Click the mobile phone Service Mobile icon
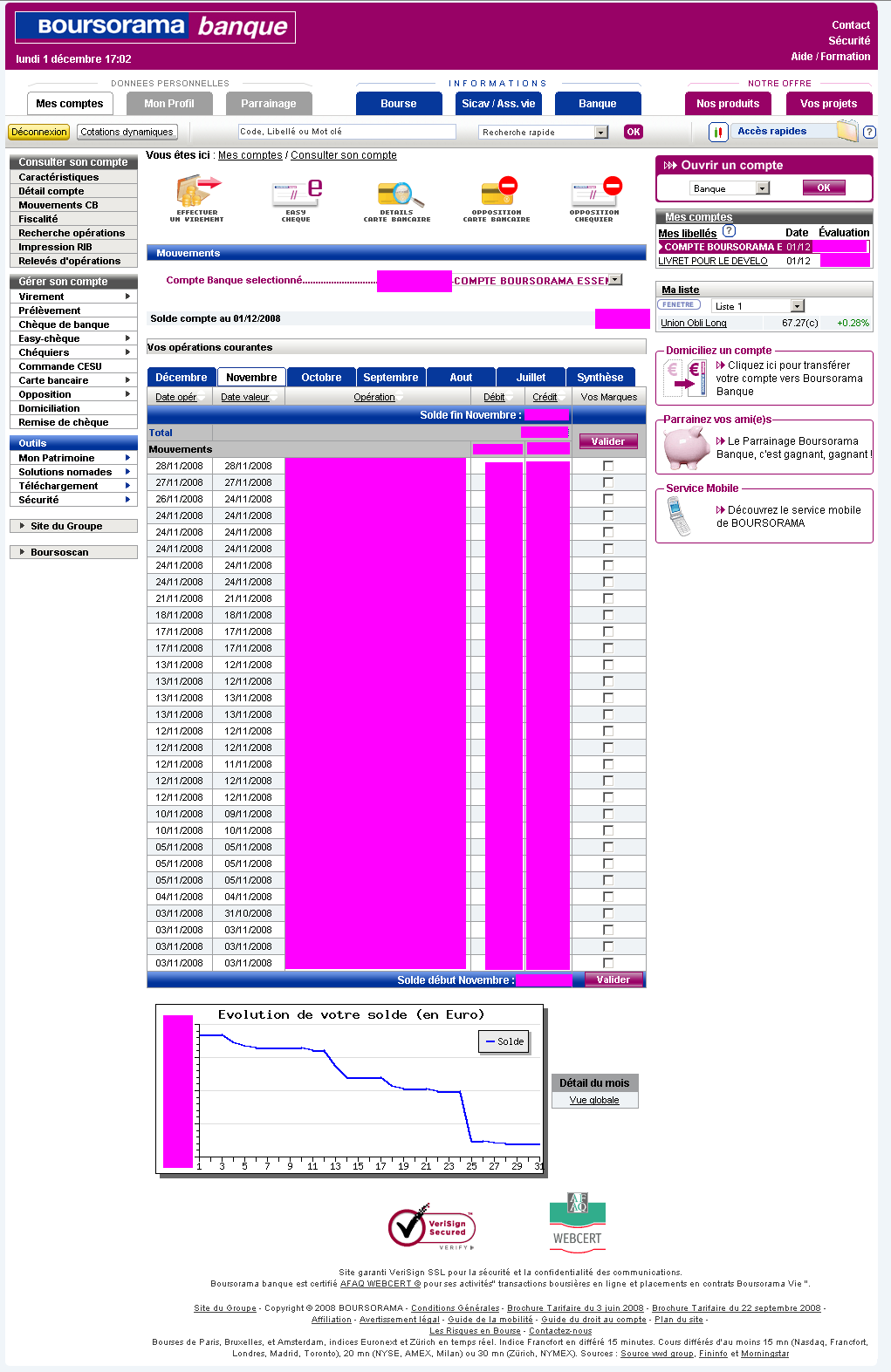This screenshot has height=1372, width=891. [x=678, y=516]
